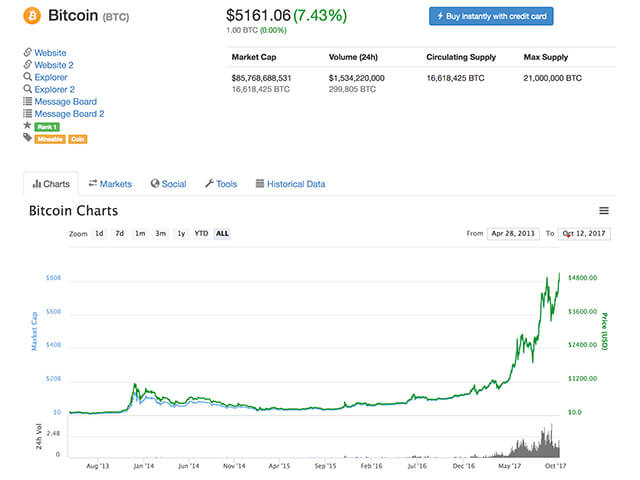Set chart zoom to 1d

coord(99,233)
